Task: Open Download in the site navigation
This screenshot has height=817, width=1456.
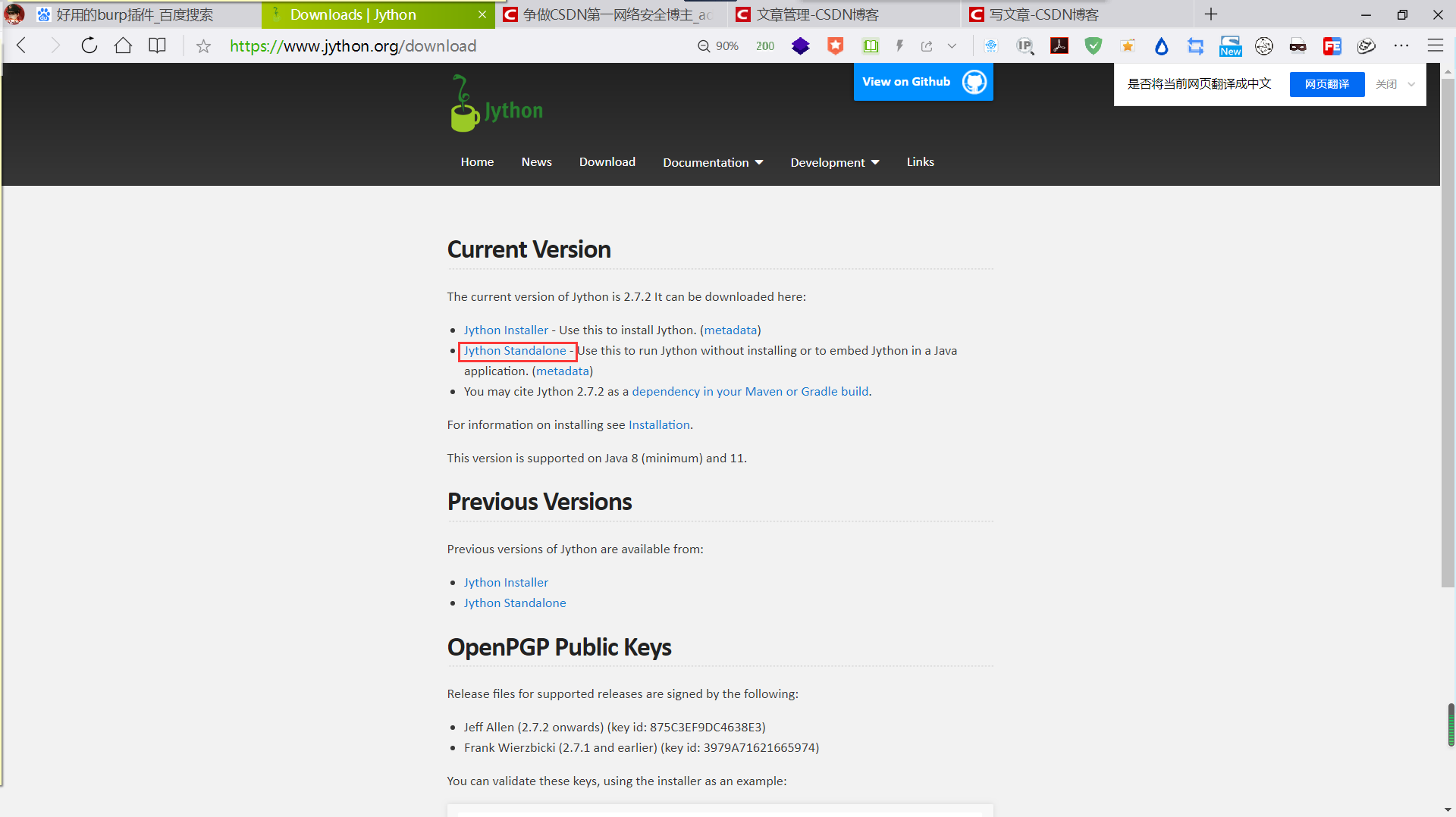Action: 607,162
